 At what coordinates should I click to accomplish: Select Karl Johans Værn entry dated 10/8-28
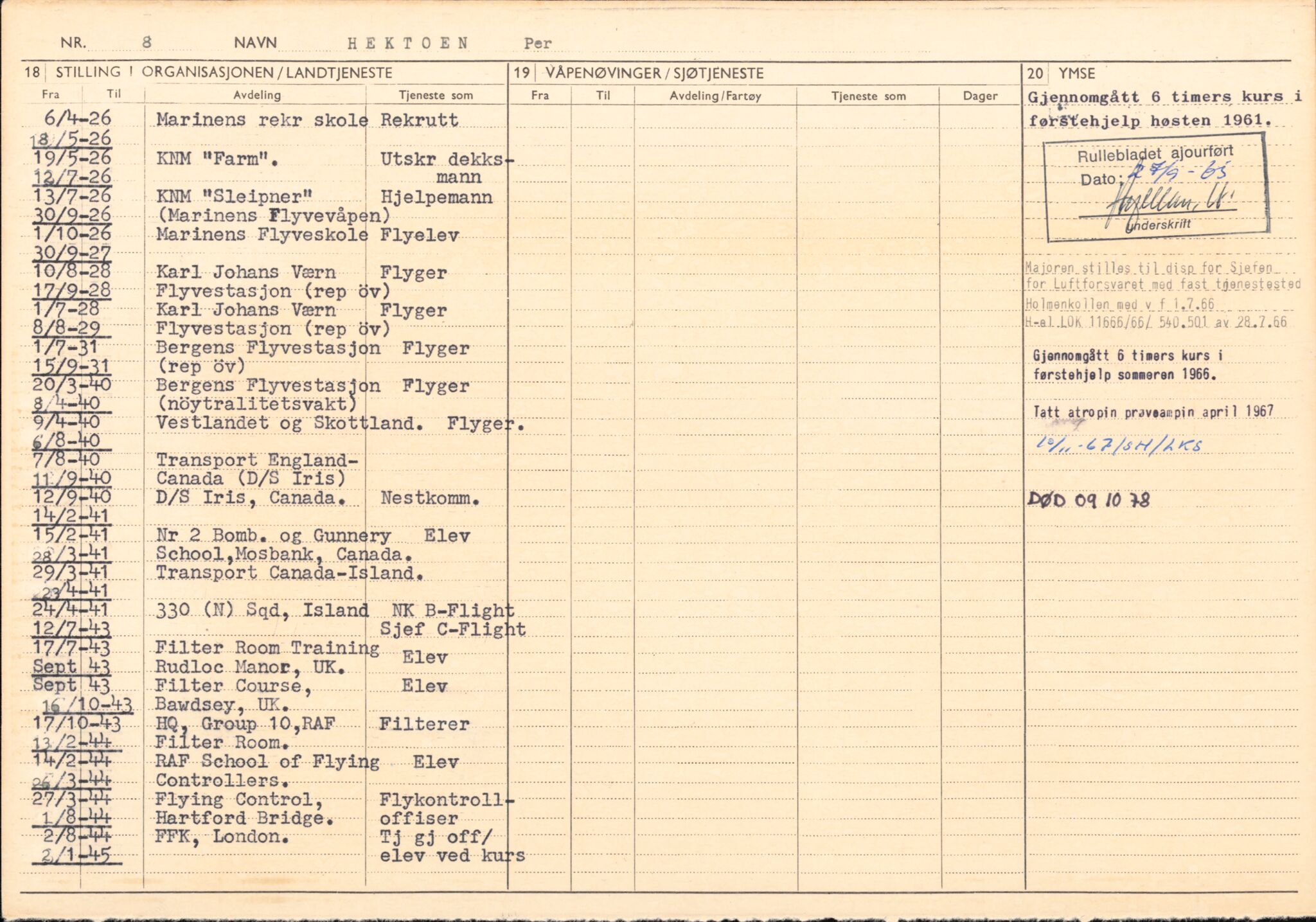point(245,272)
